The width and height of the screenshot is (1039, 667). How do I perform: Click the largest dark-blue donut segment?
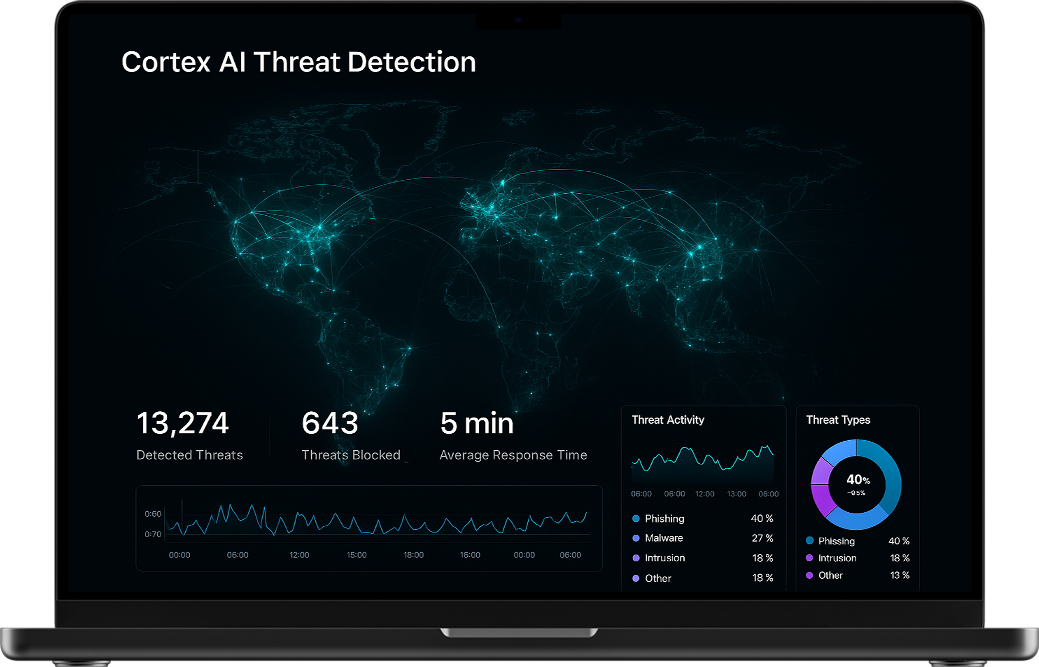pyautogui.click(x=888, y=478)
